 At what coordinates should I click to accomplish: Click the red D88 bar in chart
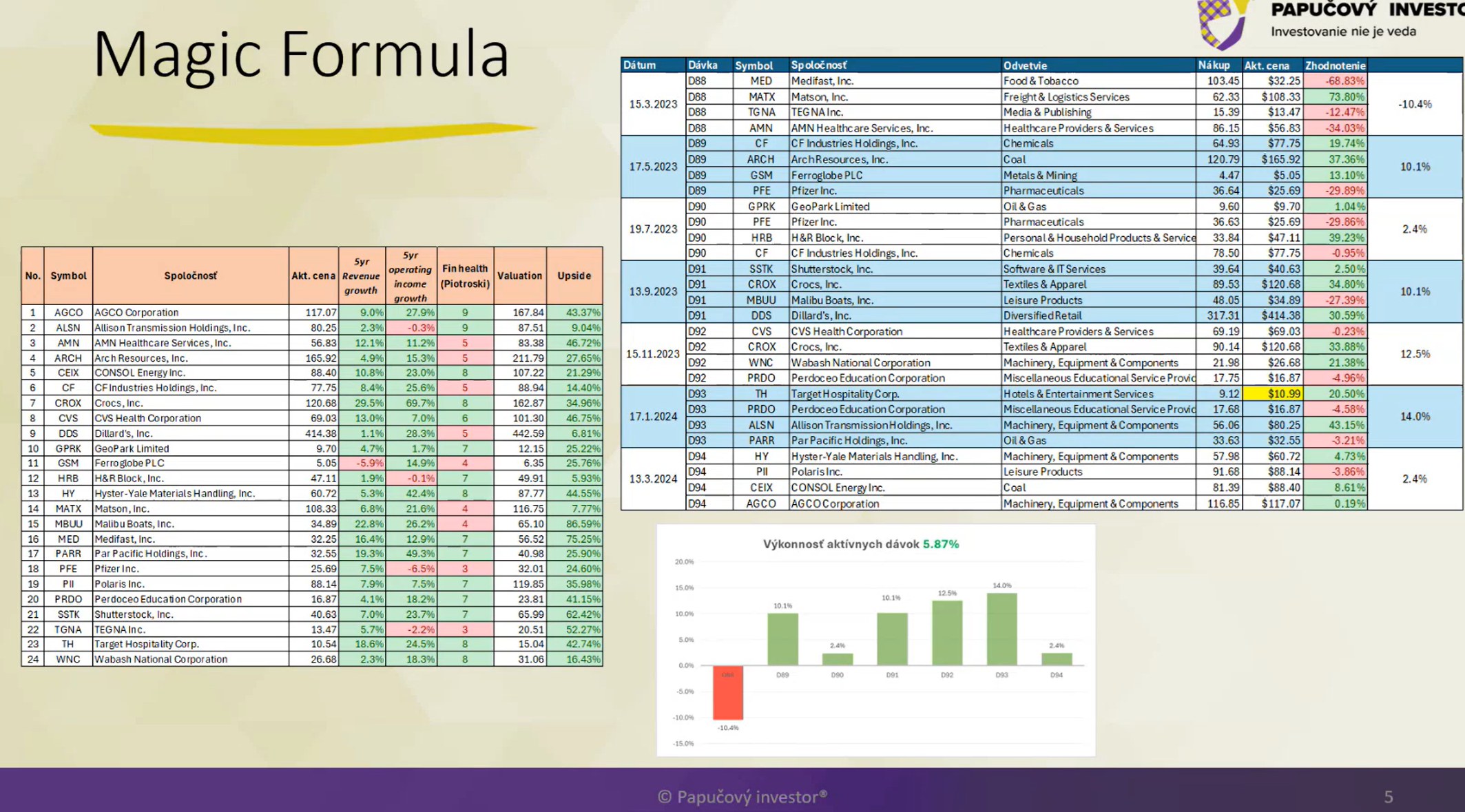pyautogui.click(x=728, y=693)
